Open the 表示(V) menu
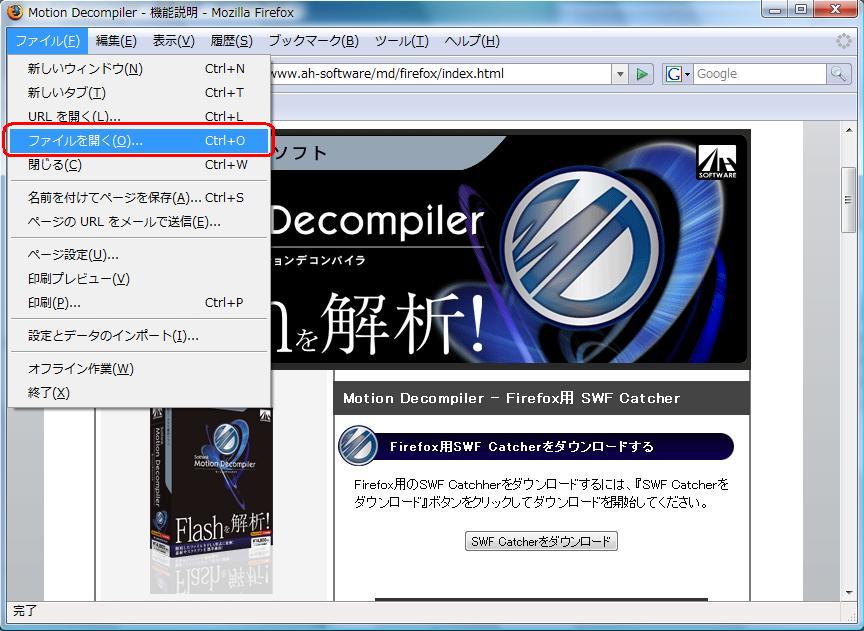 click(x=174, y=41)
